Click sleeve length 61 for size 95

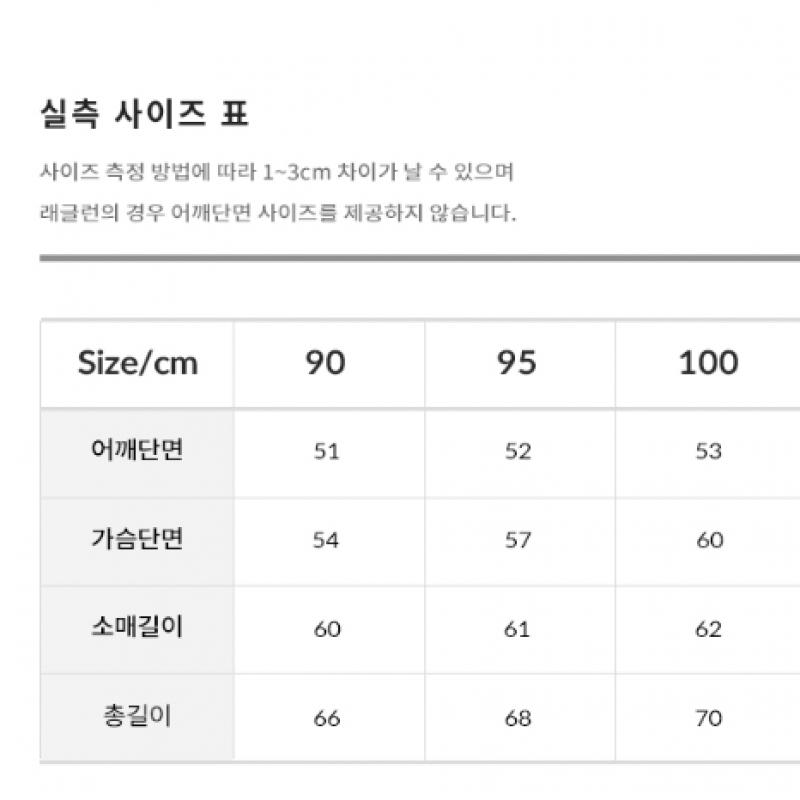[x=517, y=629]
